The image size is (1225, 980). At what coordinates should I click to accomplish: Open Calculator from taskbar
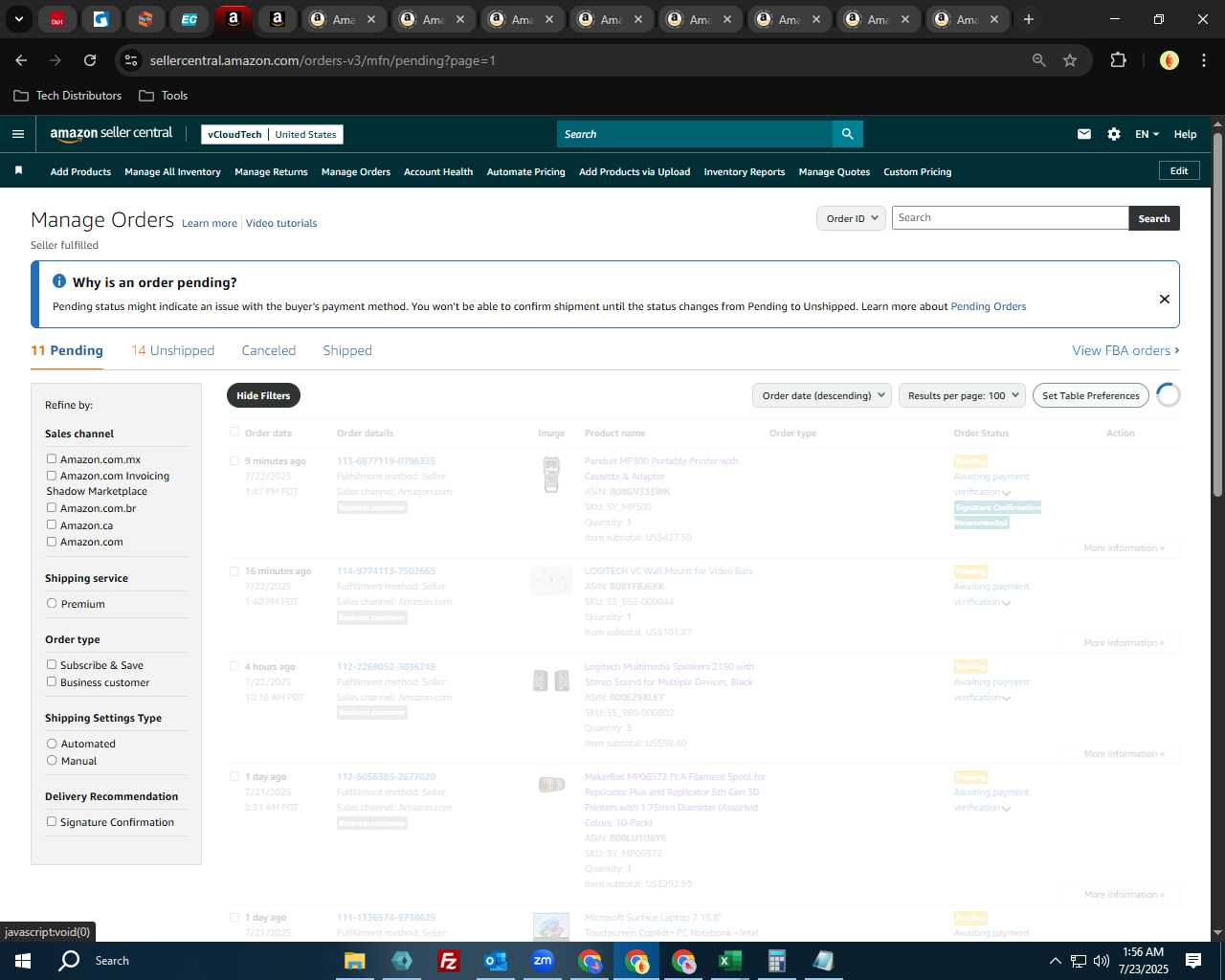click(776, 961)
